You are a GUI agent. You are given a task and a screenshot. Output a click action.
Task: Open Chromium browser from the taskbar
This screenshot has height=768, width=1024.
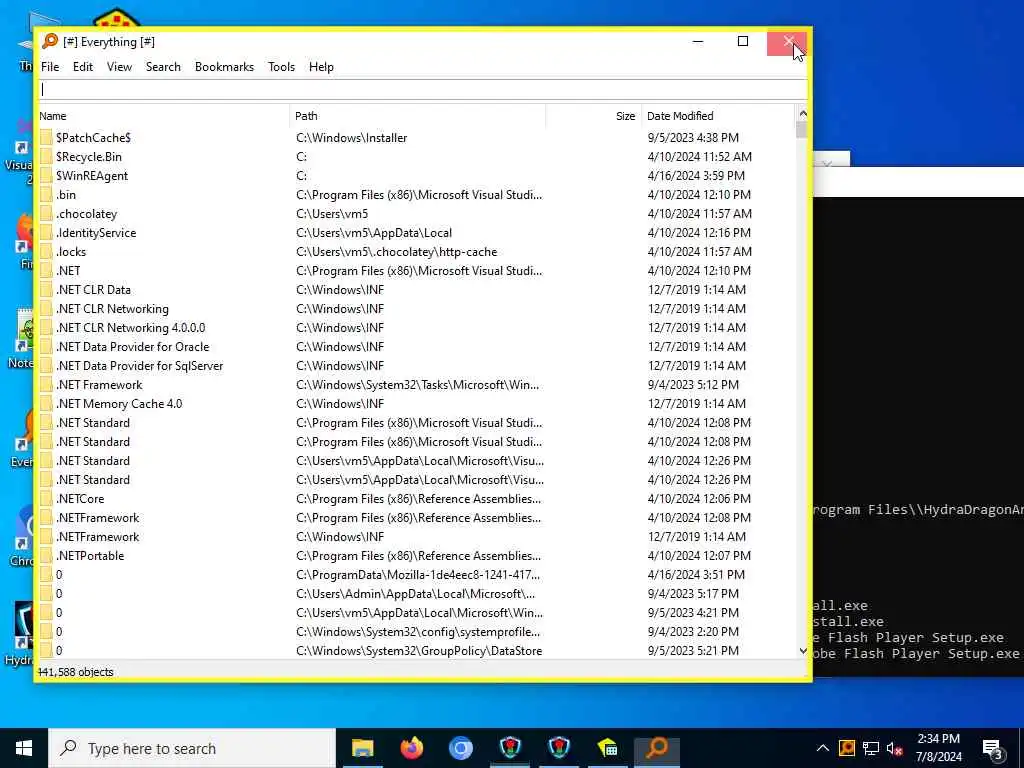[460, 748]
